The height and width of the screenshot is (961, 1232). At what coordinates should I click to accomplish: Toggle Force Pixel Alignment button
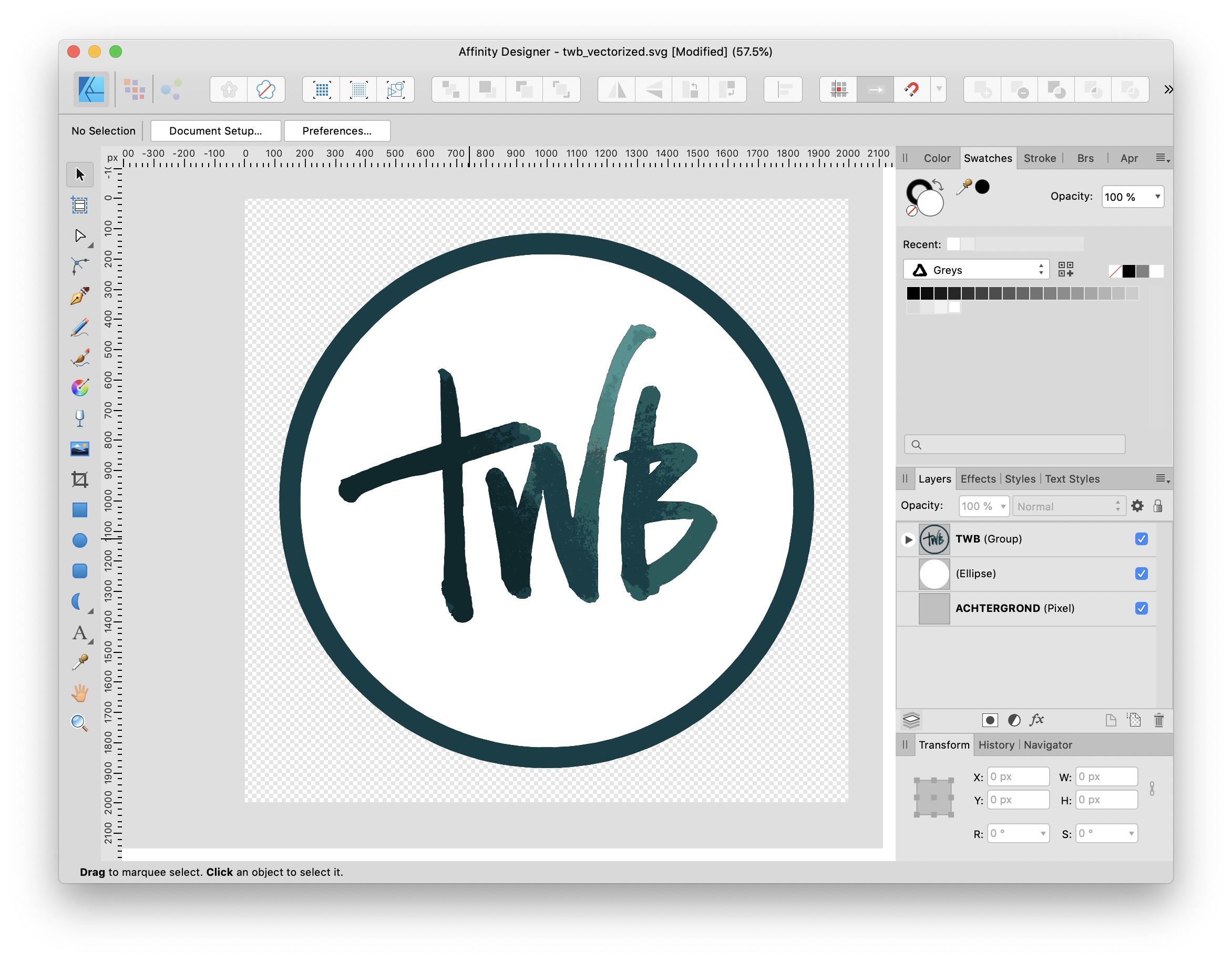click(875, 89)
